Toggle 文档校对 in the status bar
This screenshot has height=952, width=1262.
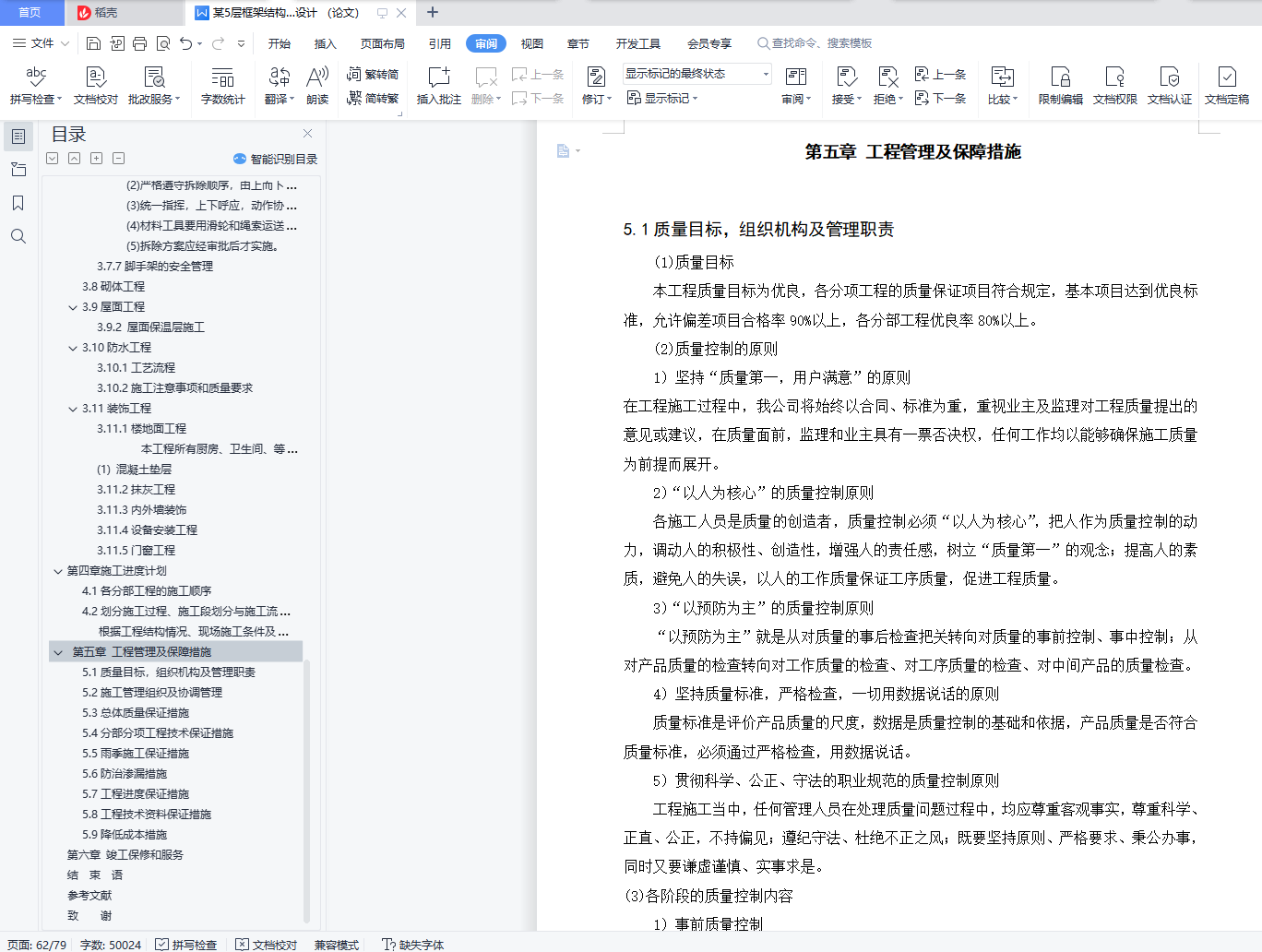[267, 945]
